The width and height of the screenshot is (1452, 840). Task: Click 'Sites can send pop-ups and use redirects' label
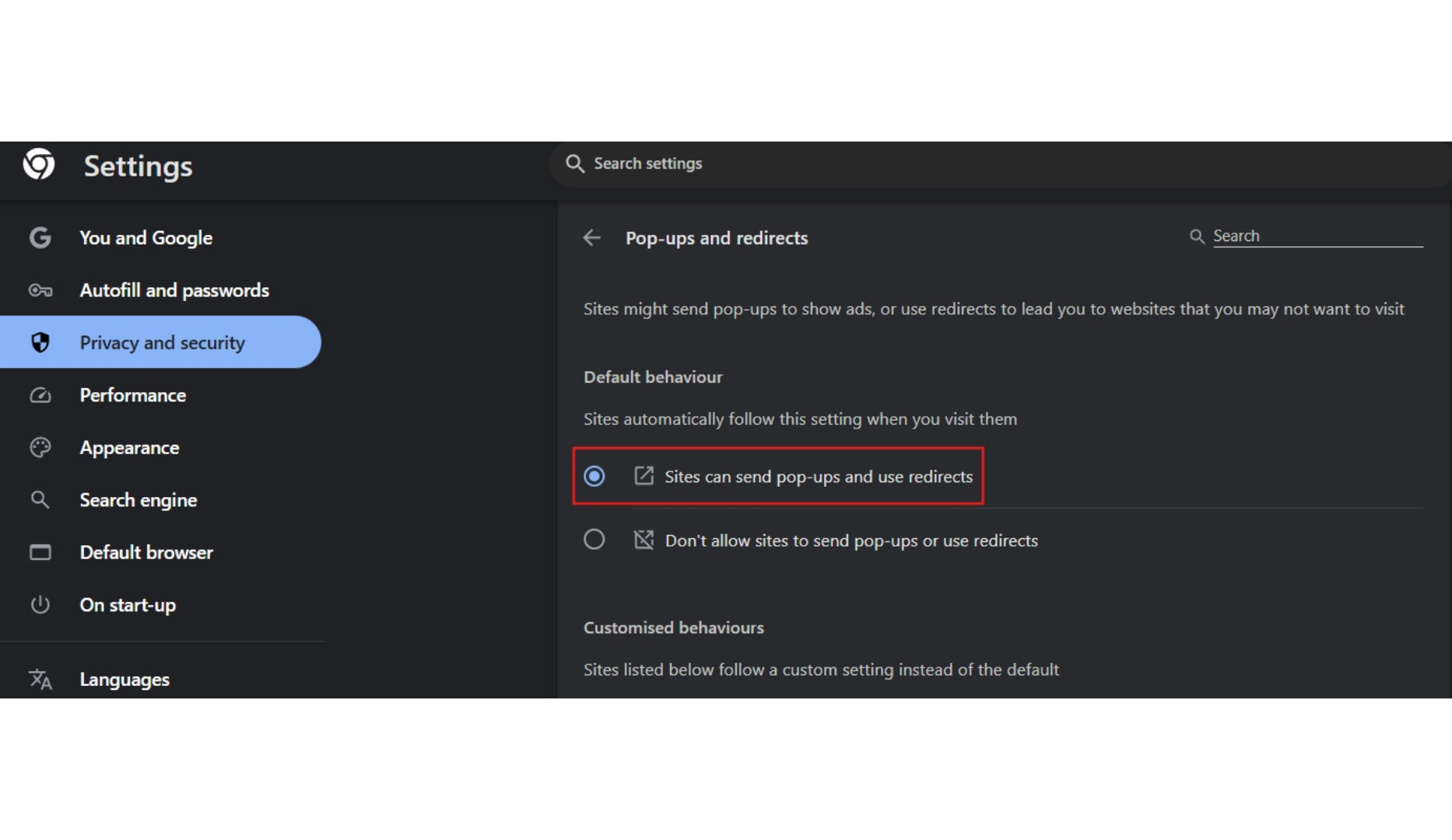(x=819, y=476)
